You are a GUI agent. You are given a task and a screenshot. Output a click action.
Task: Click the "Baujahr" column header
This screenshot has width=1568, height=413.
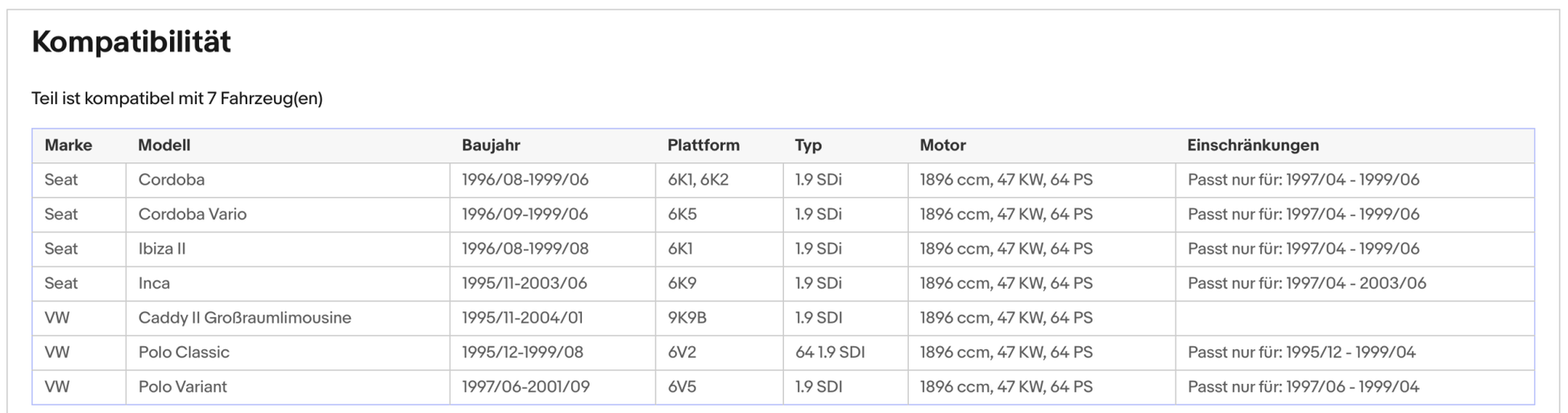click(491, 145)
